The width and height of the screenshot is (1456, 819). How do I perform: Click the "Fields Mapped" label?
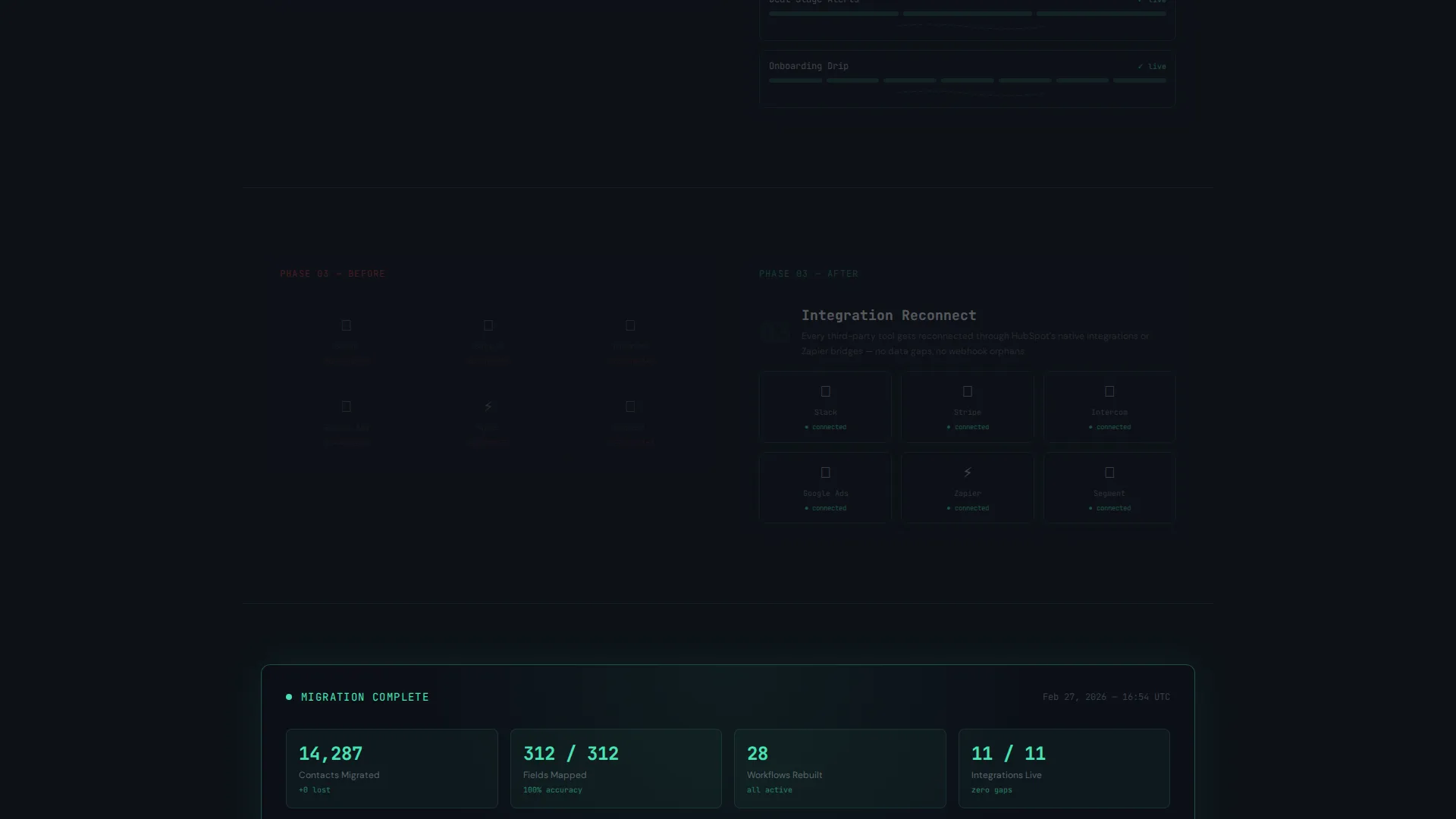(x=555, y=775)
